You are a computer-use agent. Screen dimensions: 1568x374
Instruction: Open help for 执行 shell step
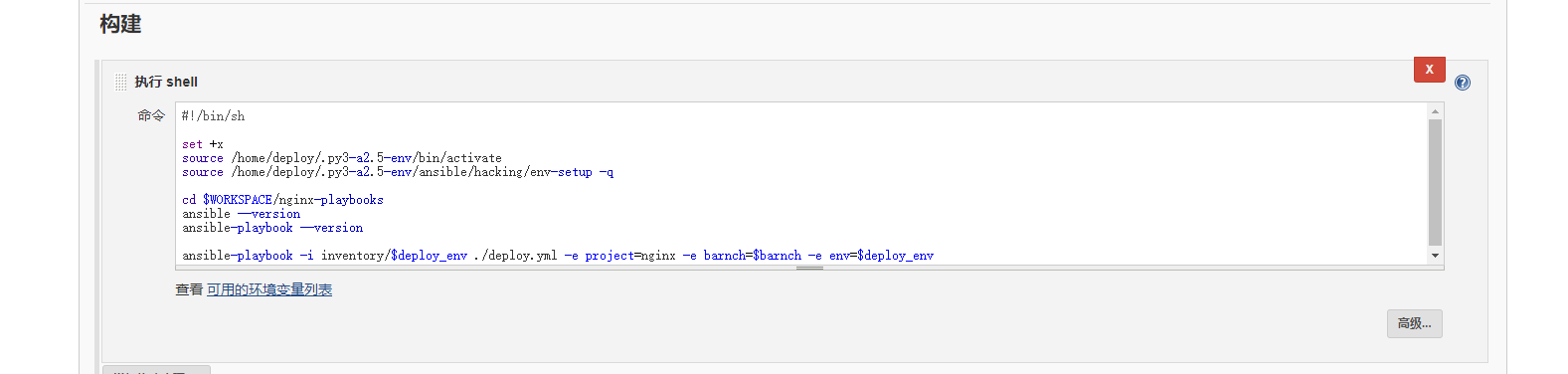tap(1463, 83)
